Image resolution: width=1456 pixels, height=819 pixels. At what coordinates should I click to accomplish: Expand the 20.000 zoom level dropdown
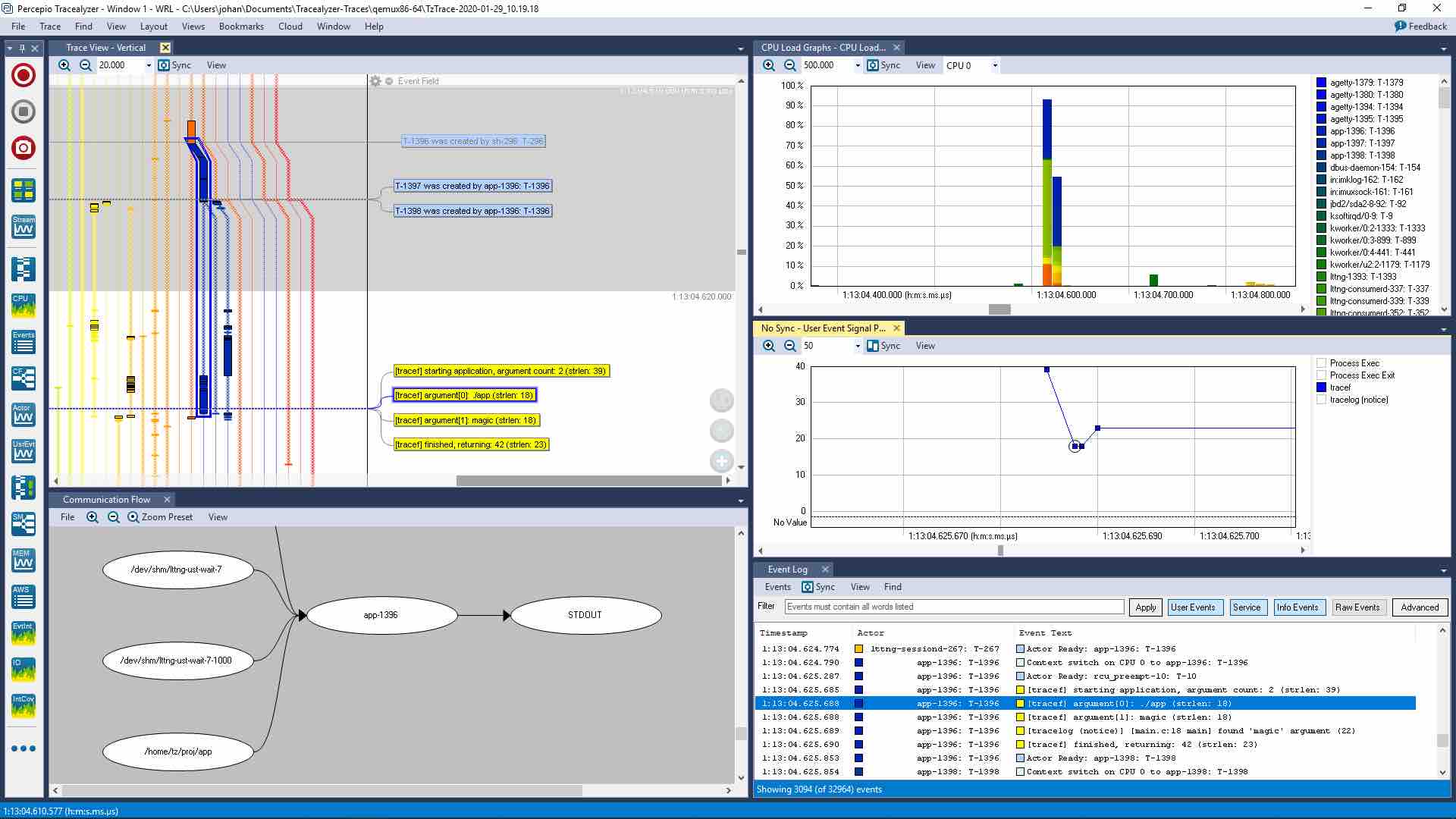pos(149,66)
